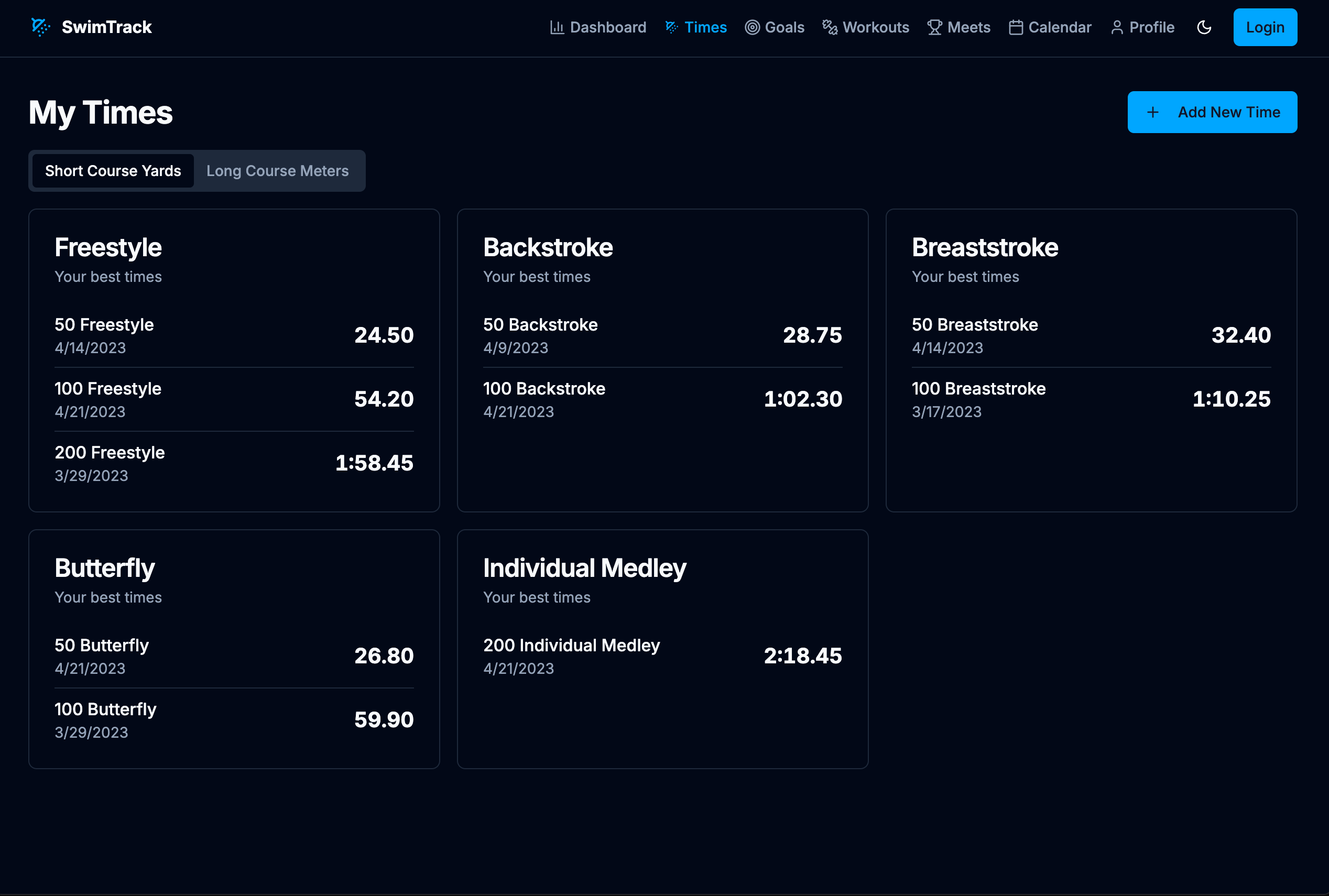Click the SwimTrack logo icon
The image size is (1329, 896).
pos(40,27)
